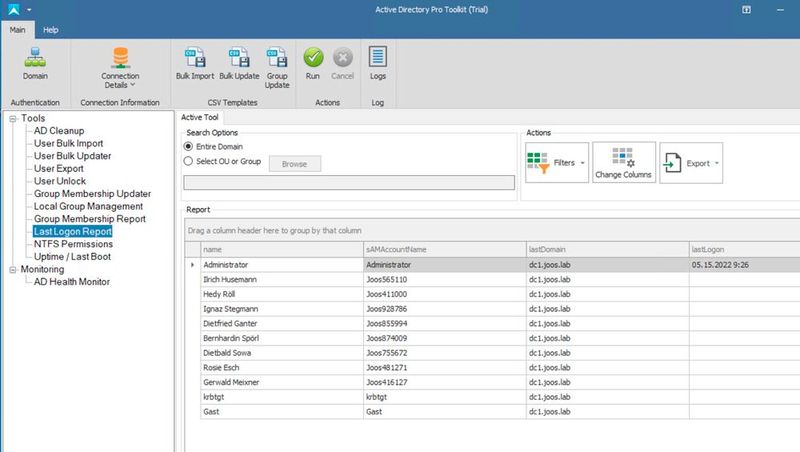Select the Dietfried Ganter row
800x452 pixels.
tap(492, 323)
